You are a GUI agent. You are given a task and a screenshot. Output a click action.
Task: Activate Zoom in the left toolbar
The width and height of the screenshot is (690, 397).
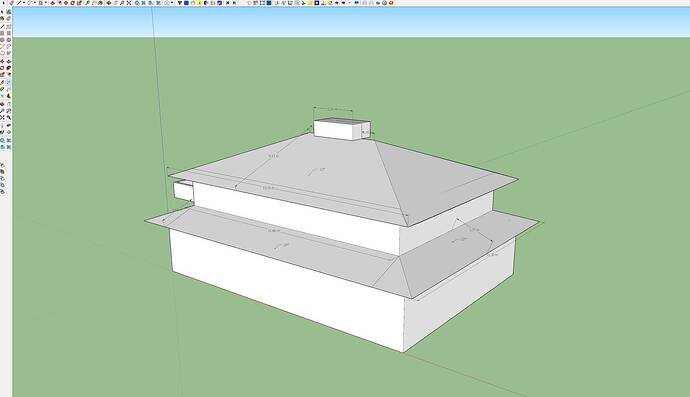(x=2, y=110)
